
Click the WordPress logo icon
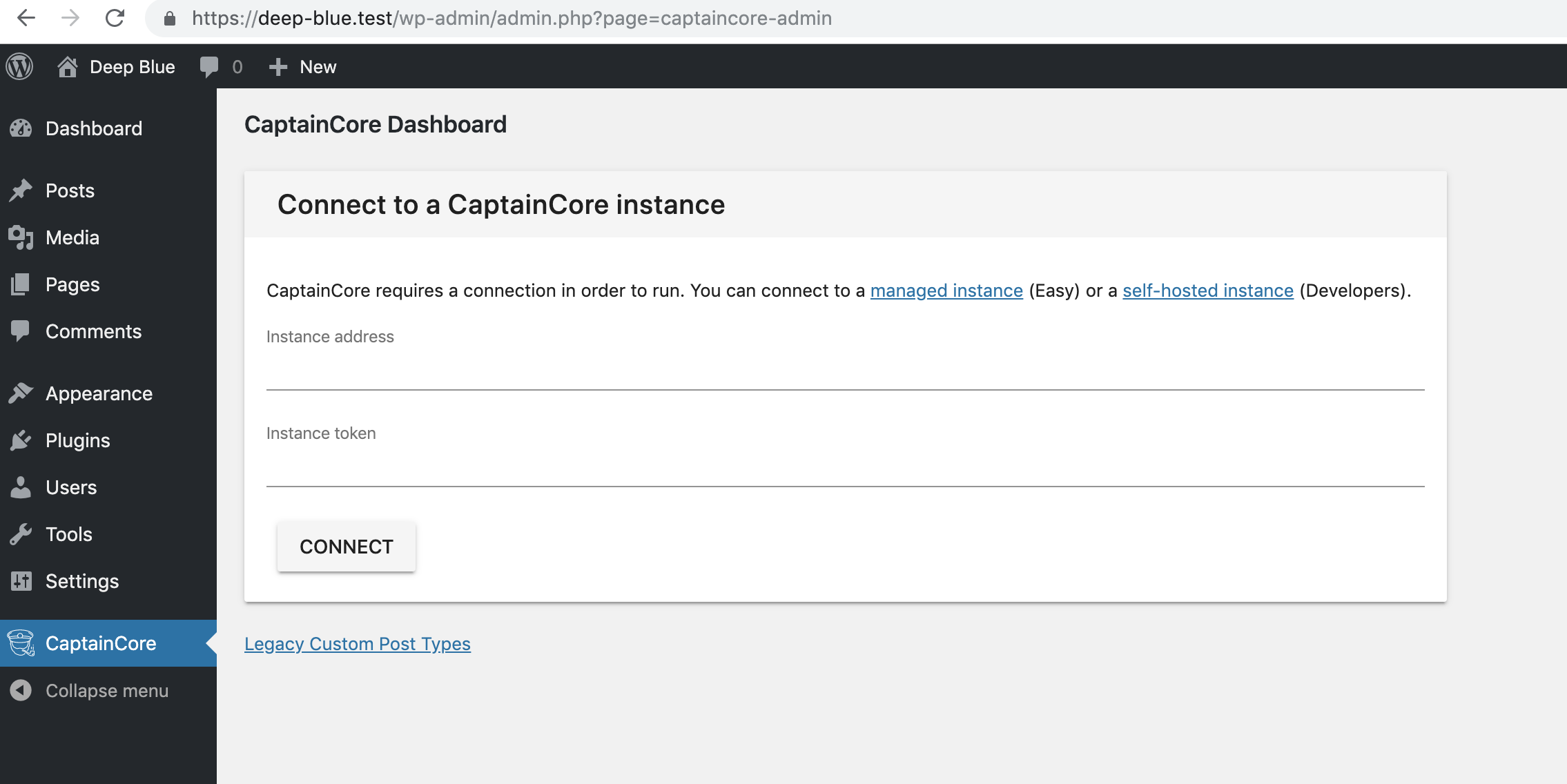(19, 66)
